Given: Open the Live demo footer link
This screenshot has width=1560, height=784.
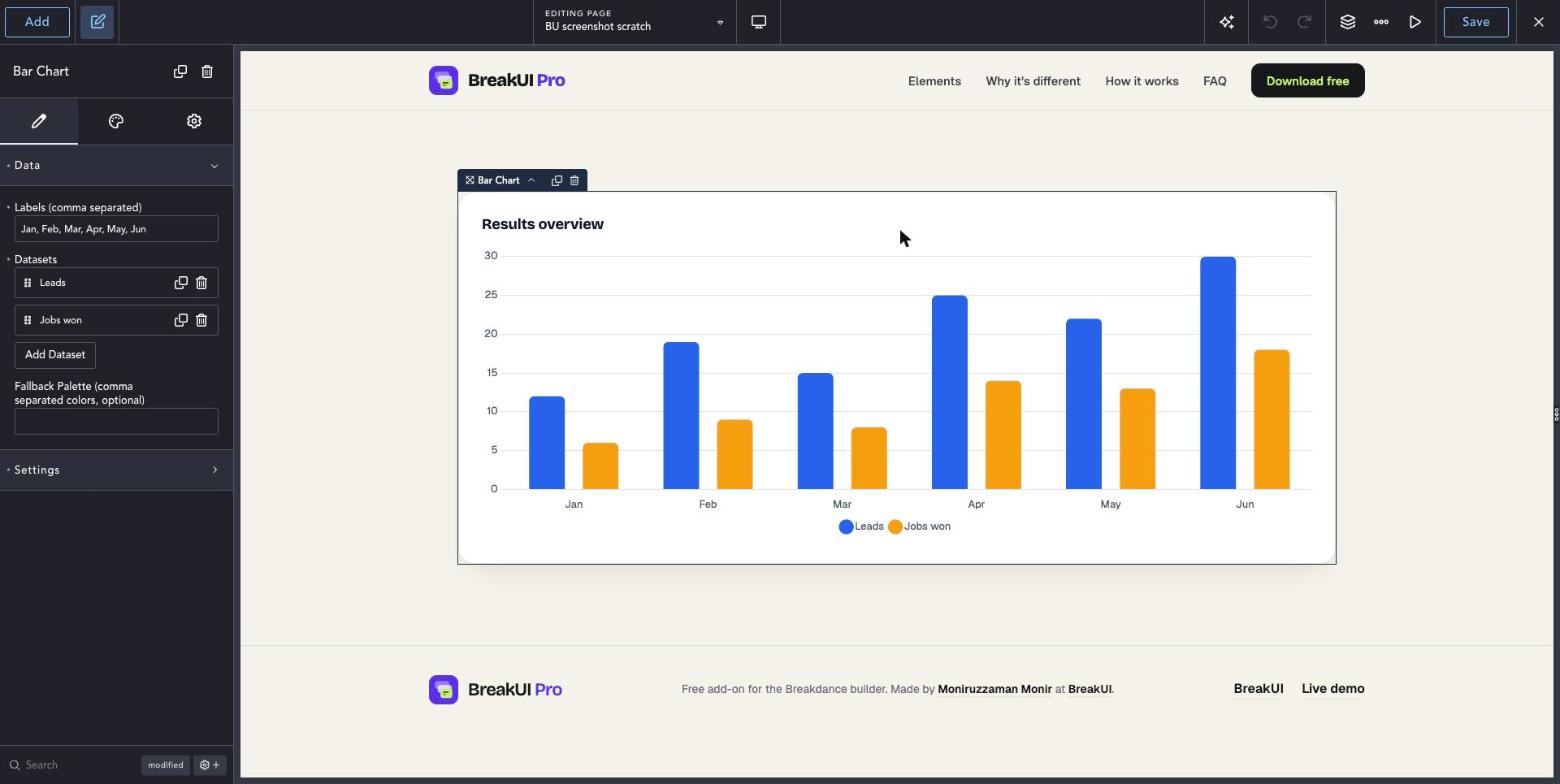Looking at the screenshot, I should click(1333, 689).
